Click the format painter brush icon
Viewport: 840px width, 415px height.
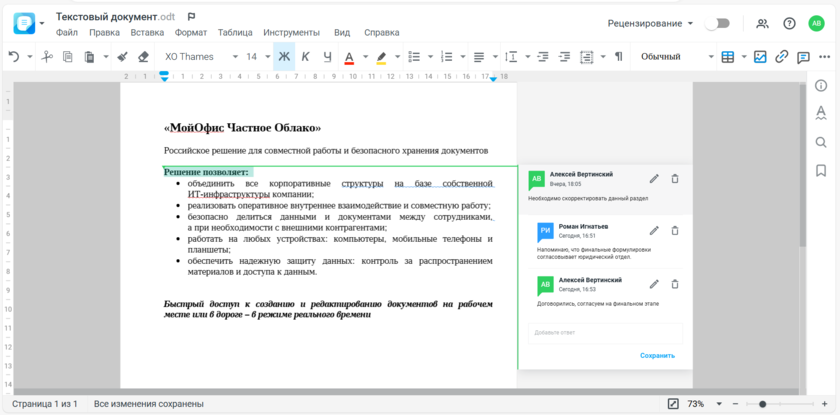coord(122,57)
